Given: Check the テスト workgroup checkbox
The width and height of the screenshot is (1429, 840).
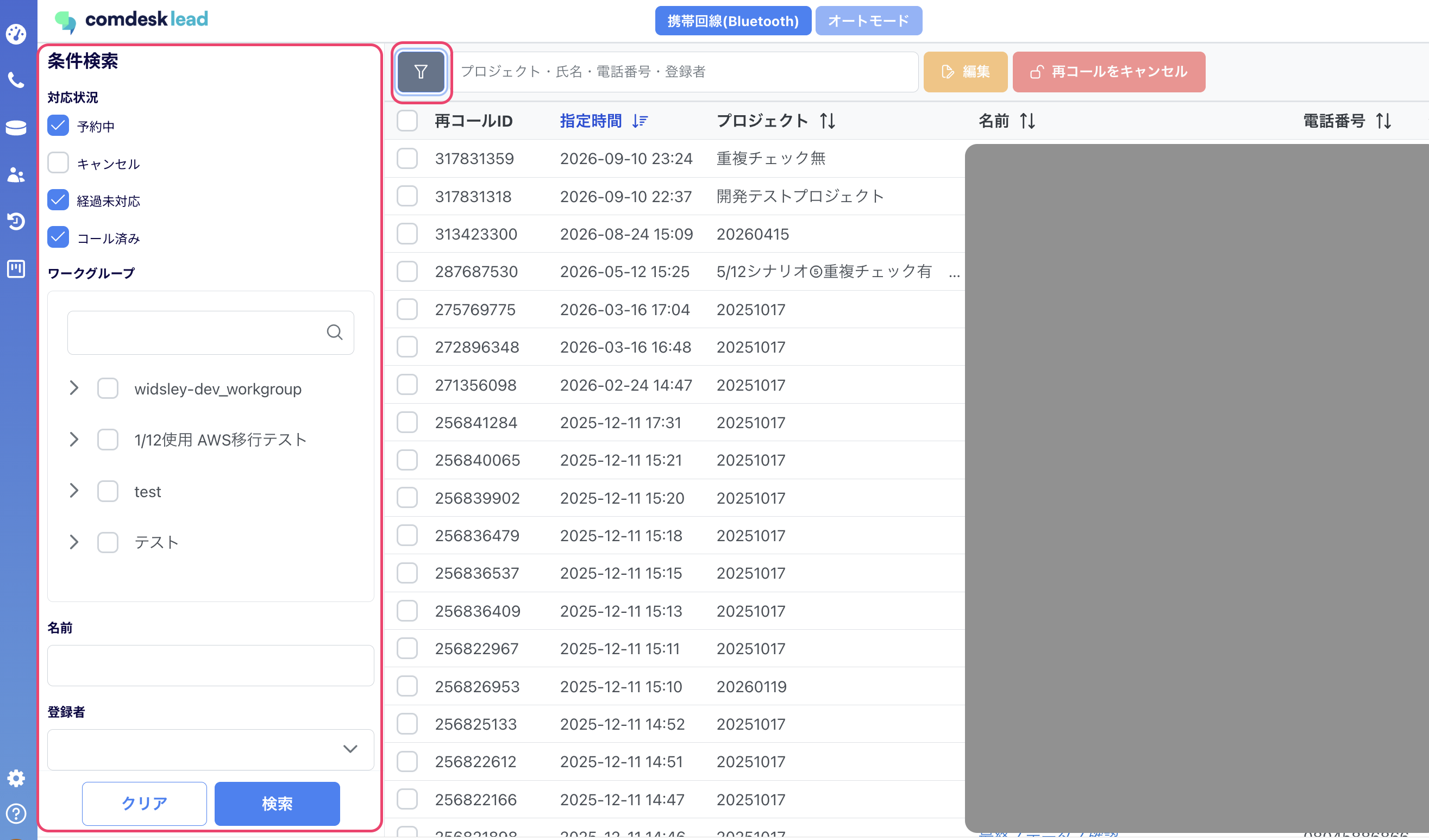Looking at the screenshot, I should tap(108, 542).
